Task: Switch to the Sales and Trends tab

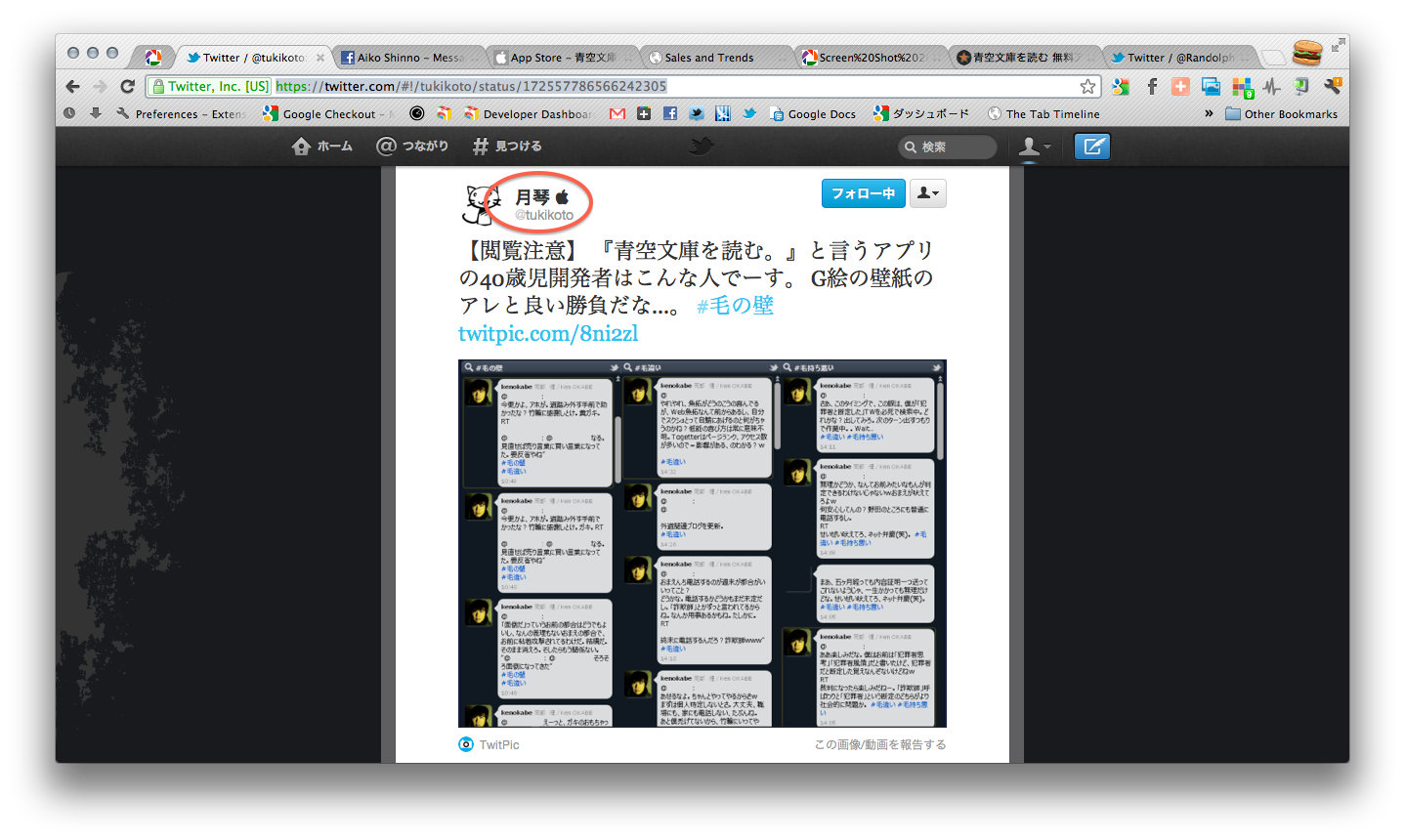Action: tap(716, 57)
